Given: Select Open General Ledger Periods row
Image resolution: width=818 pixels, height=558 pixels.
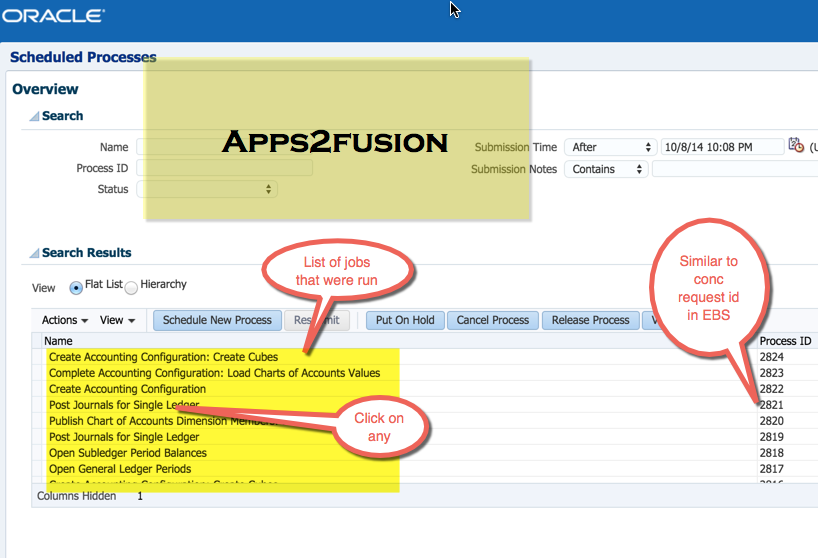Looking at the screenshot, I should 120,469.
